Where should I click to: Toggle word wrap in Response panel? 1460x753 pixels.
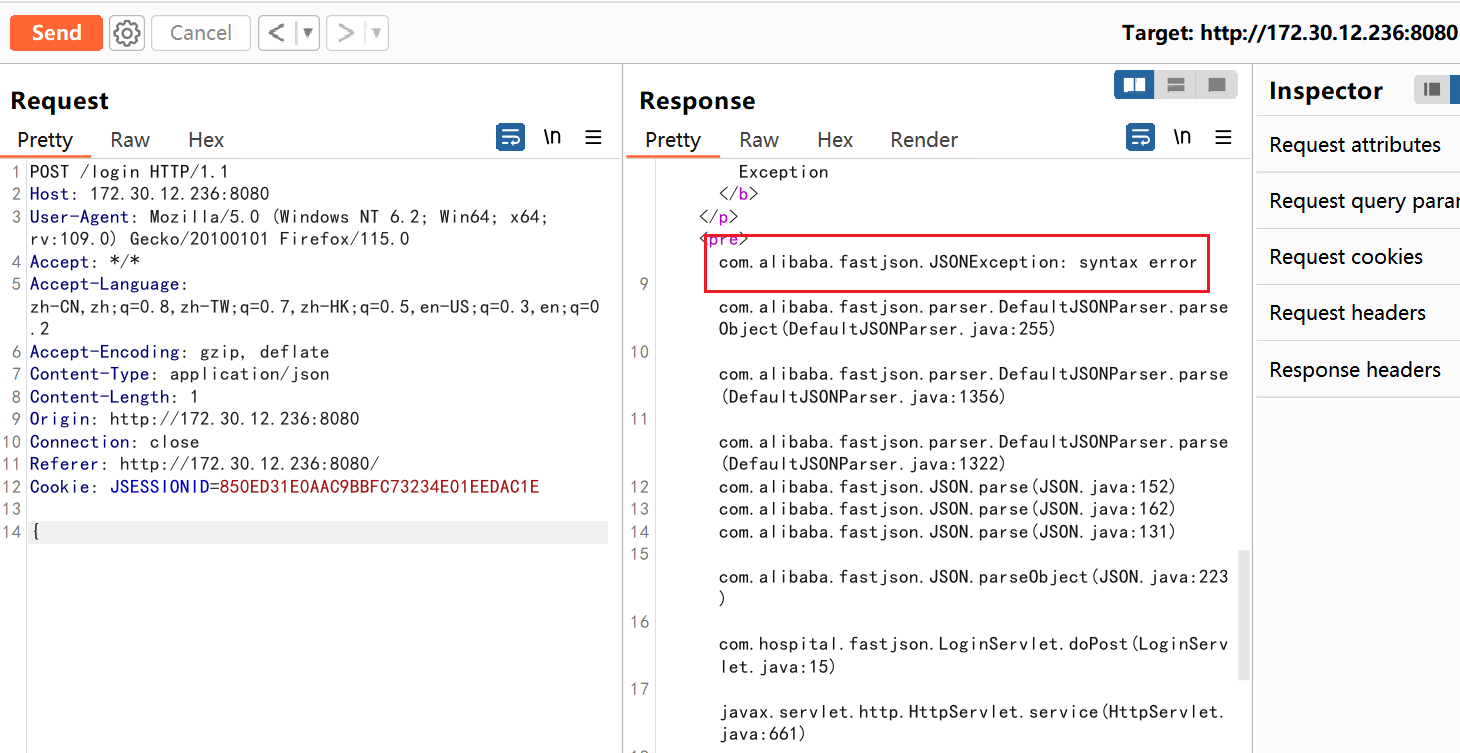(x=1141, y=137)
